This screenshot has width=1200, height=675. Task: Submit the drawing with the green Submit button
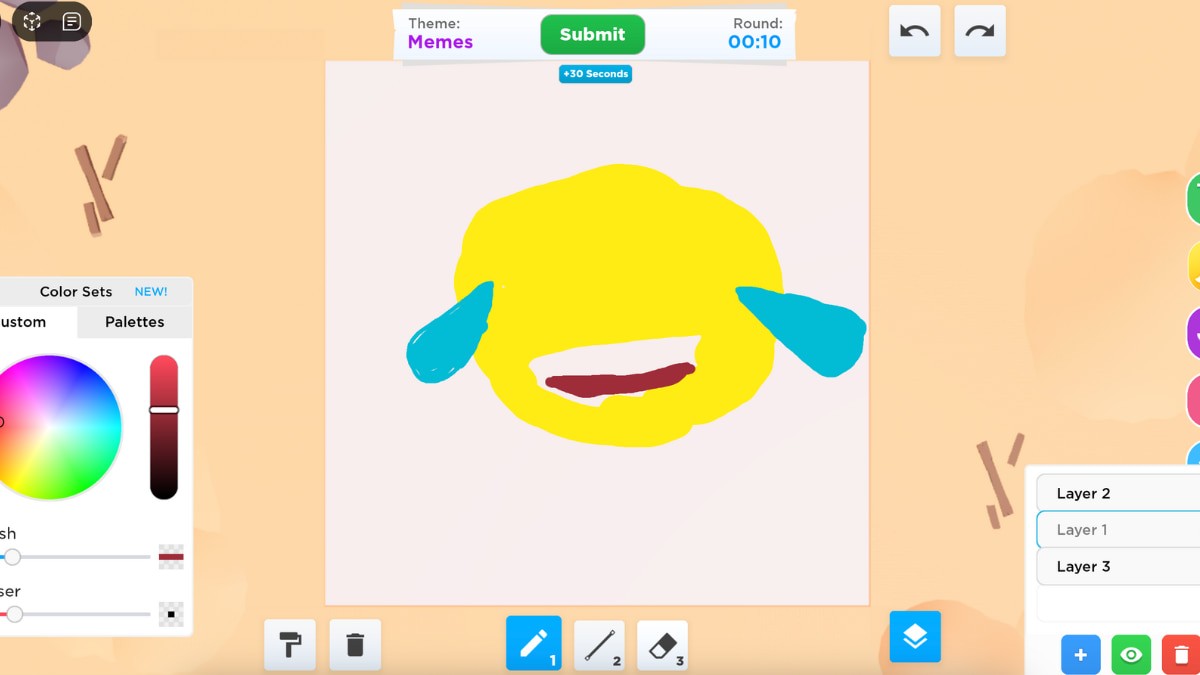[x=592, y=35]
